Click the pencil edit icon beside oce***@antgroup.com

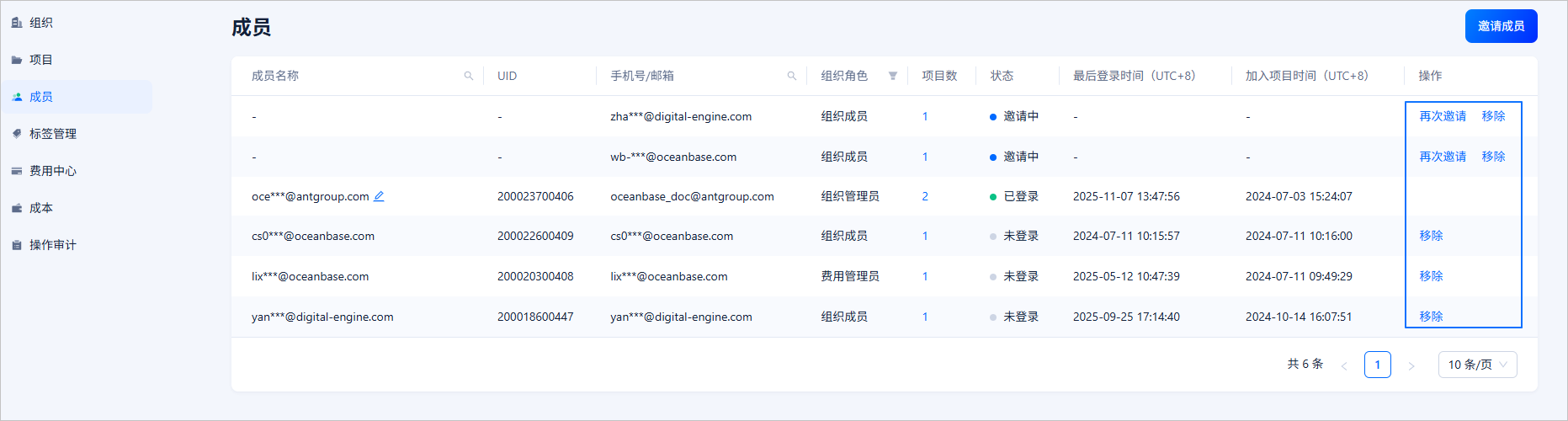click(x=379, y=196)
